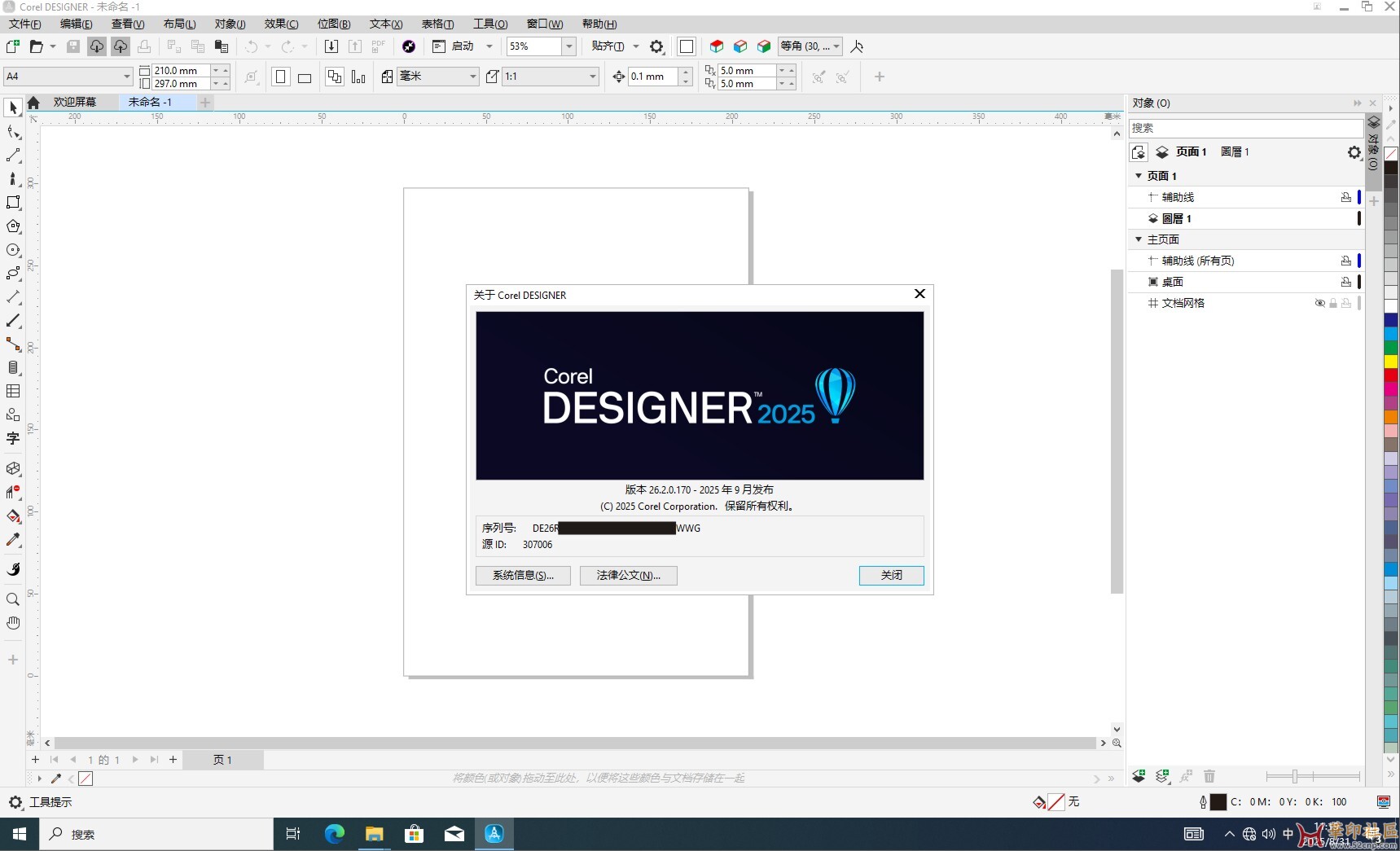Click the Objects docker search field

pyautogui.click(x=1245, y=128)
